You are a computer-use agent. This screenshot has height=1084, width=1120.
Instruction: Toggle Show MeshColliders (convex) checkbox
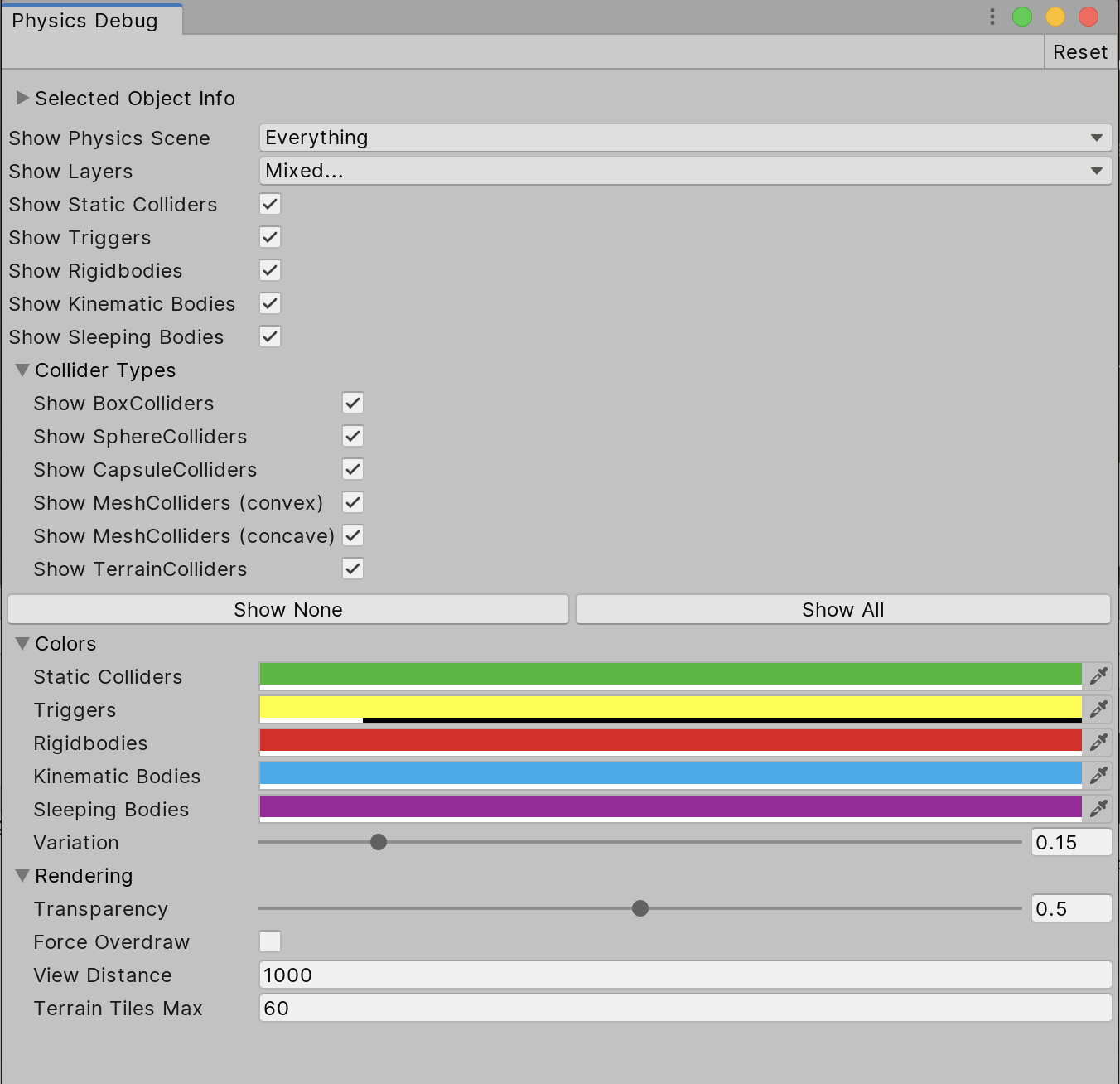click(x=353, y=502)
